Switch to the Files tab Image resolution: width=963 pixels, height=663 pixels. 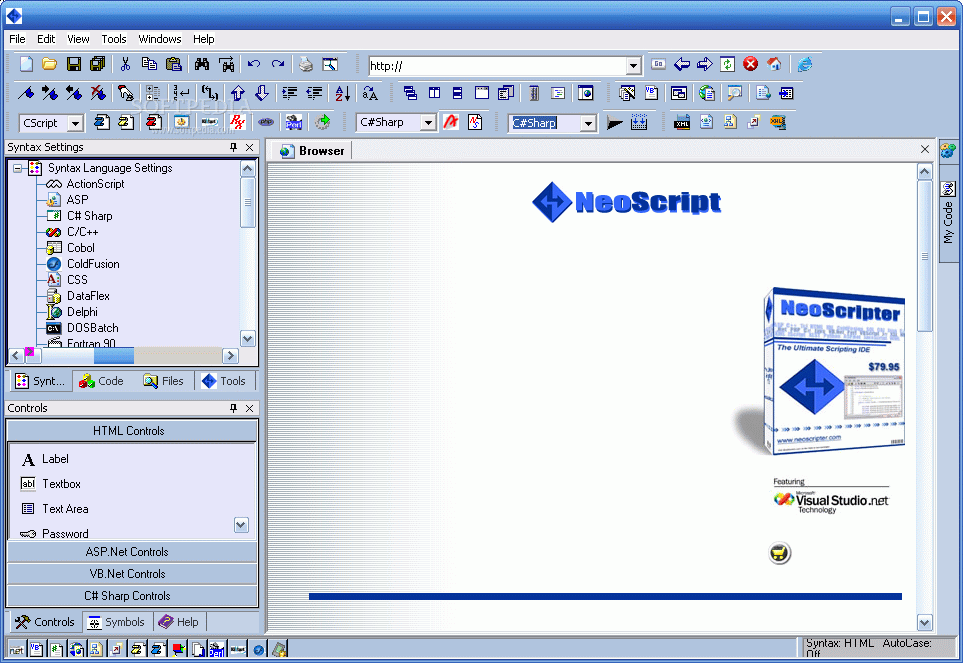164,381
